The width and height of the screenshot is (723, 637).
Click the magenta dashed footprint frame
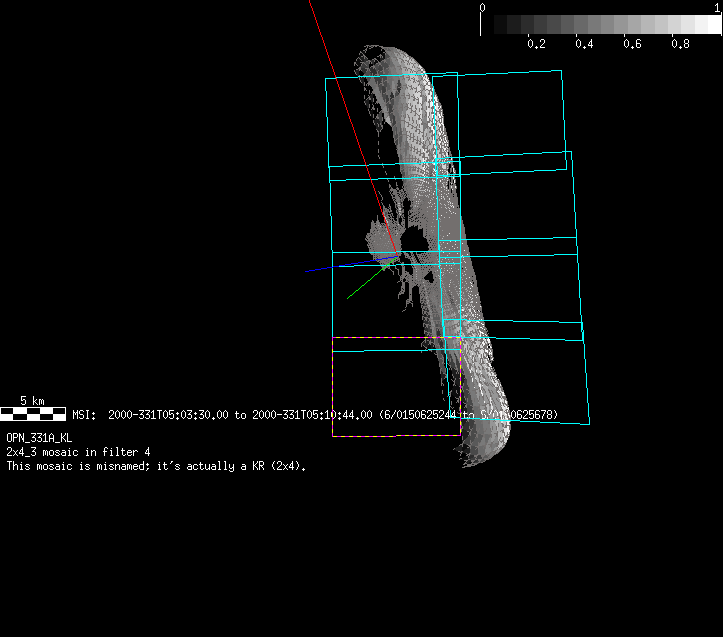333,388
